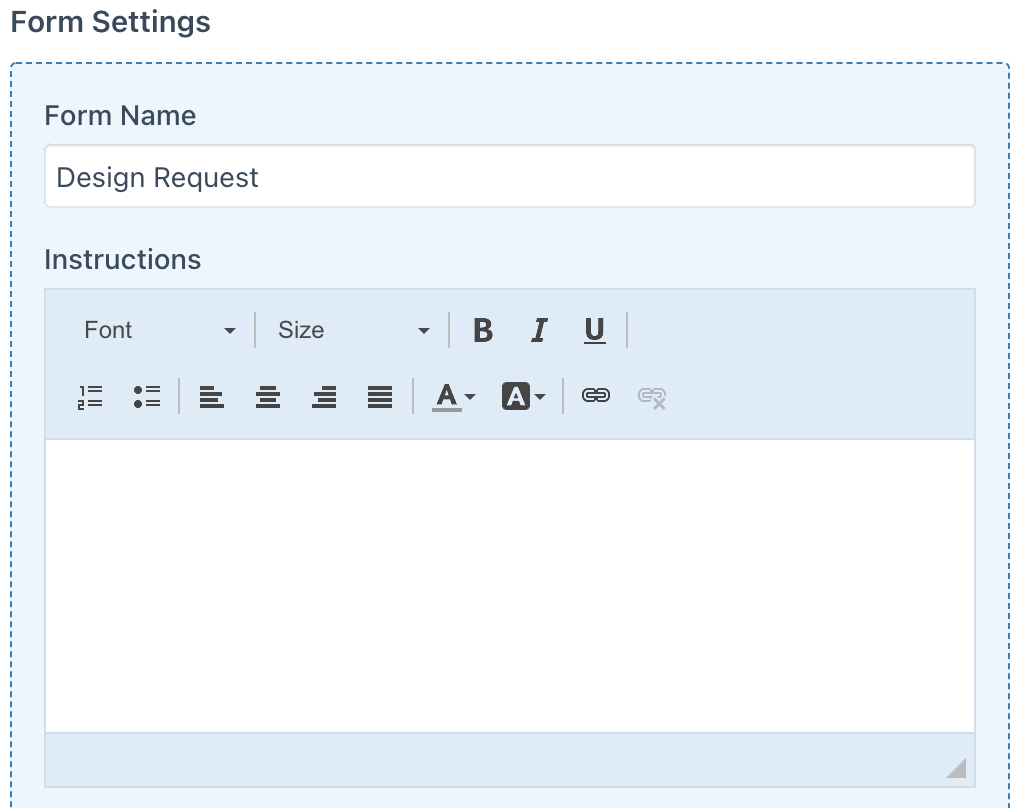Toggle bold formatting
This screenshot has height=808, width=1022.
(483, 330)
